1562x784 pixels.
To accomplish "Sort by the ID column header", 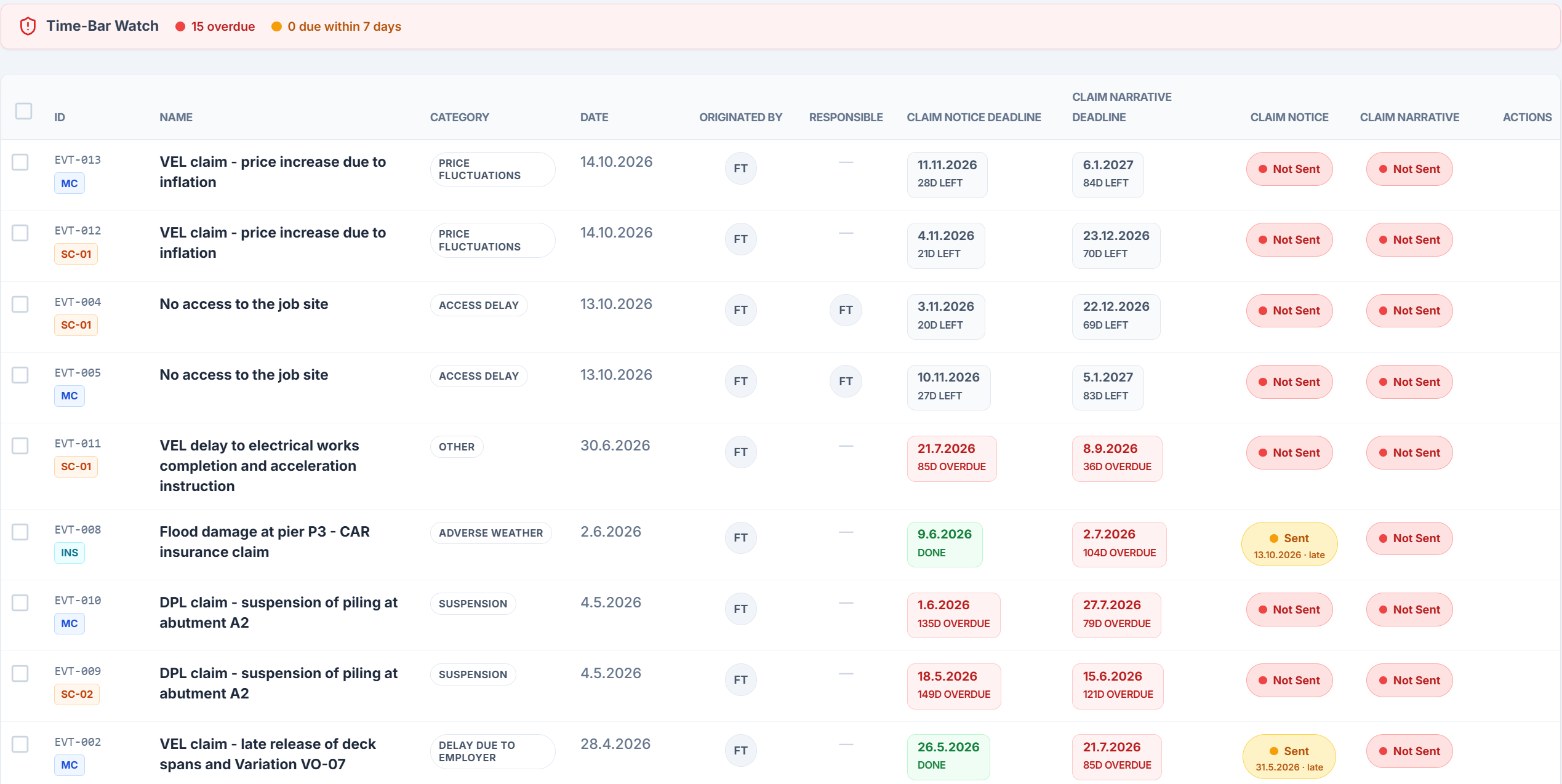I will coord(60,117).
